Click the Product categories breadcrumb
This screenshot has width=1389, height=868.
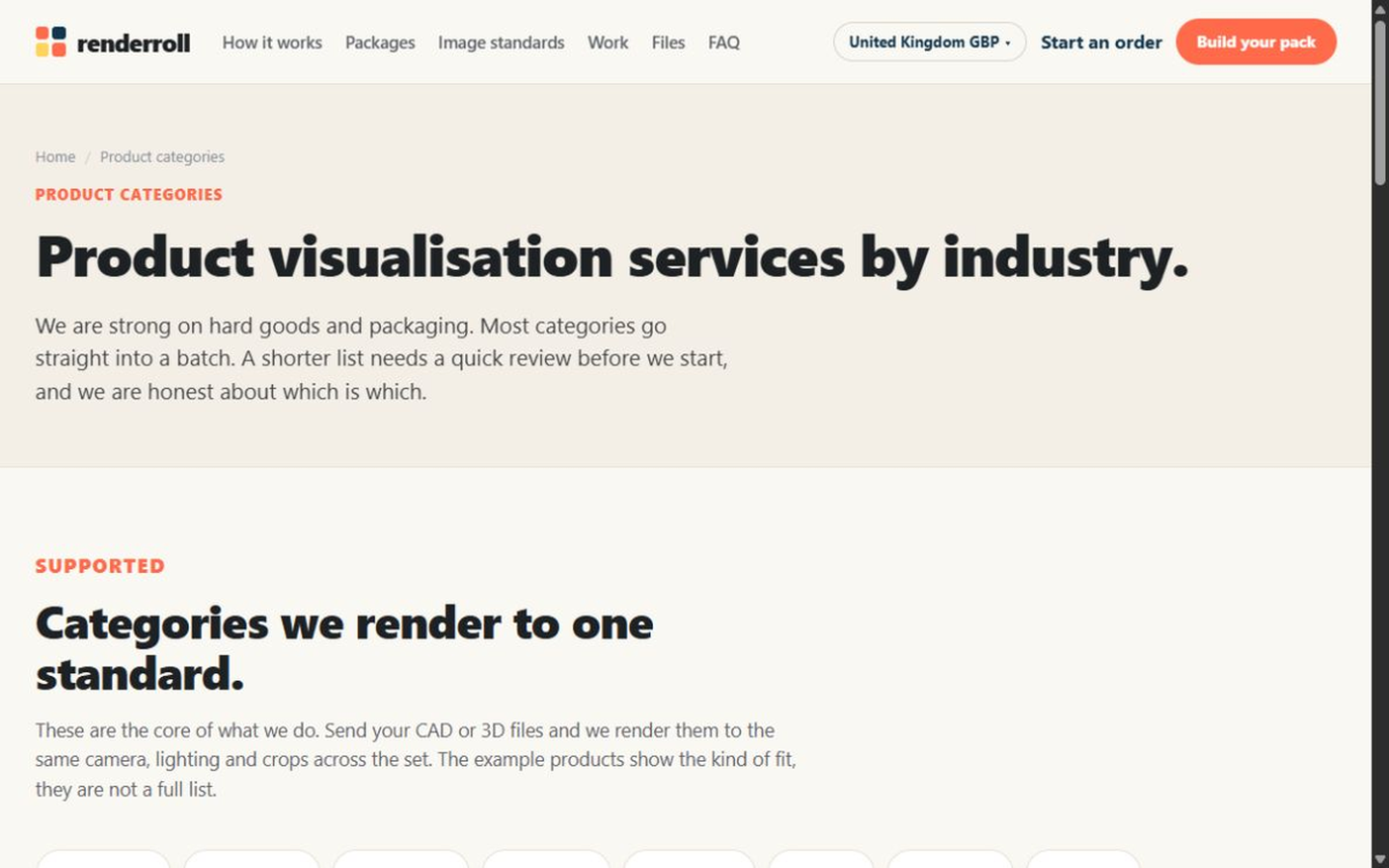pyautogui.click(x=162, y=156)
